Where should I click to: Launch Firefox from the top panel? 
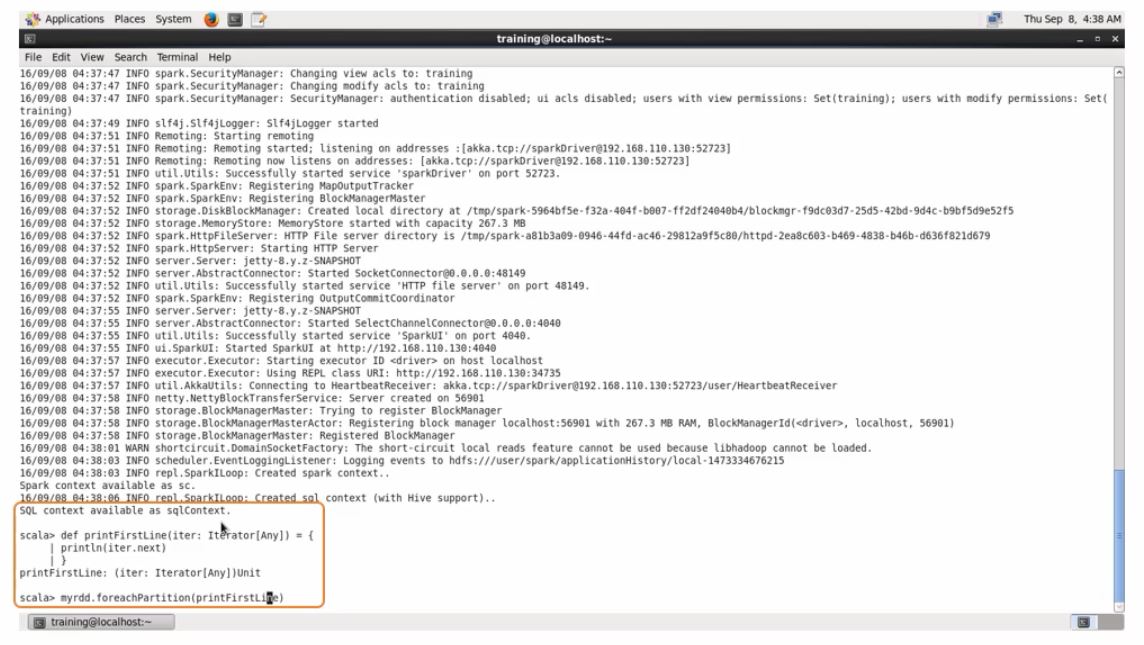click(211, 19)
